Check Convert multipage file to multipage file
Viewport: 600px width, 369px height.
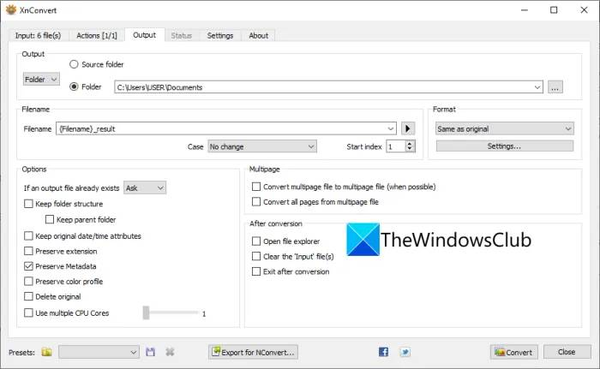tap(256, 187)
